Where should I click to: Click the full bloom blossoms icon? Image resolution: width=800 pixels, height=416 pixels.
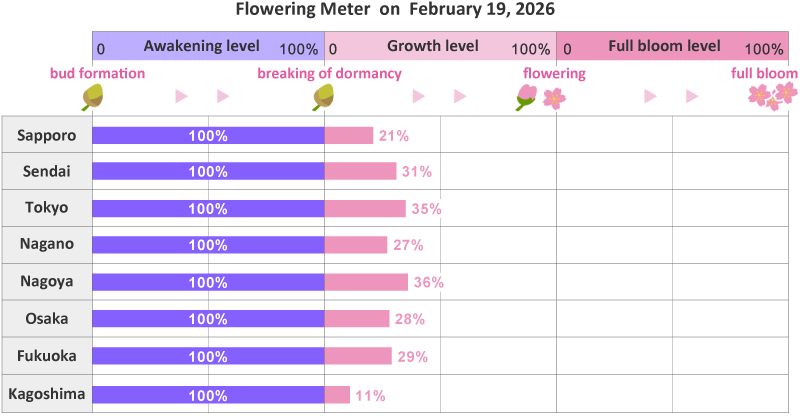pyautogui.click(x=773, y=96)
